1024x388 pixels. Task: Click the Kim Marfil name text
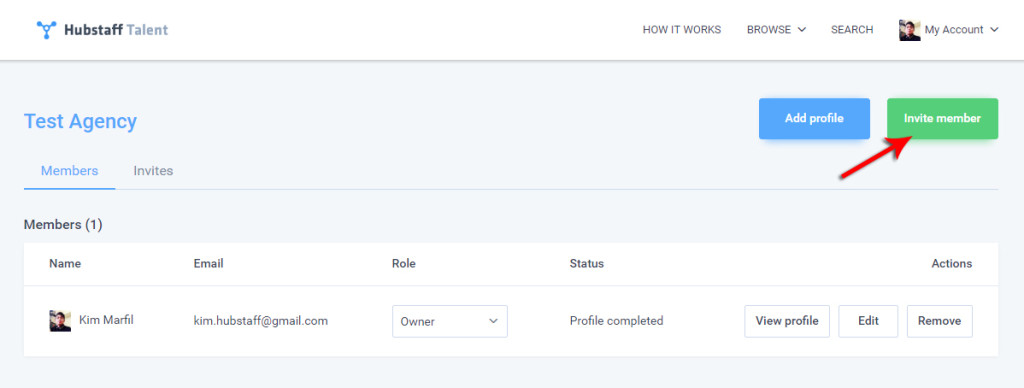click(106, 320)
